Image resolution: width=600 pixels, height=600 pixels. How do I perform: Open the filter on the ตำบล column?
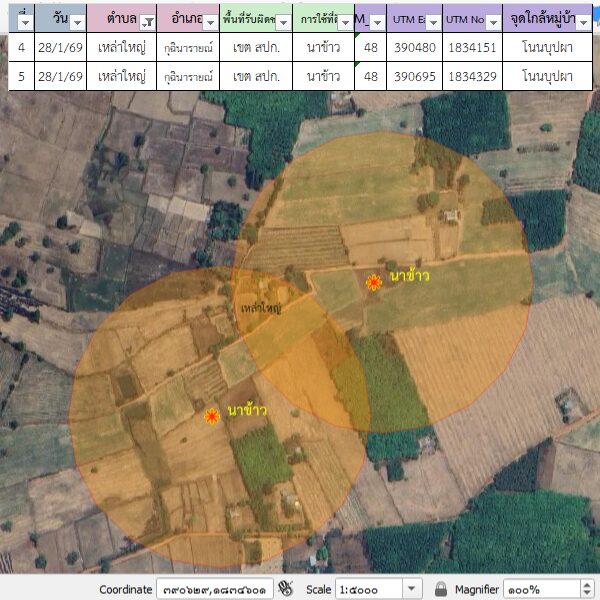[x=147, y=22]
